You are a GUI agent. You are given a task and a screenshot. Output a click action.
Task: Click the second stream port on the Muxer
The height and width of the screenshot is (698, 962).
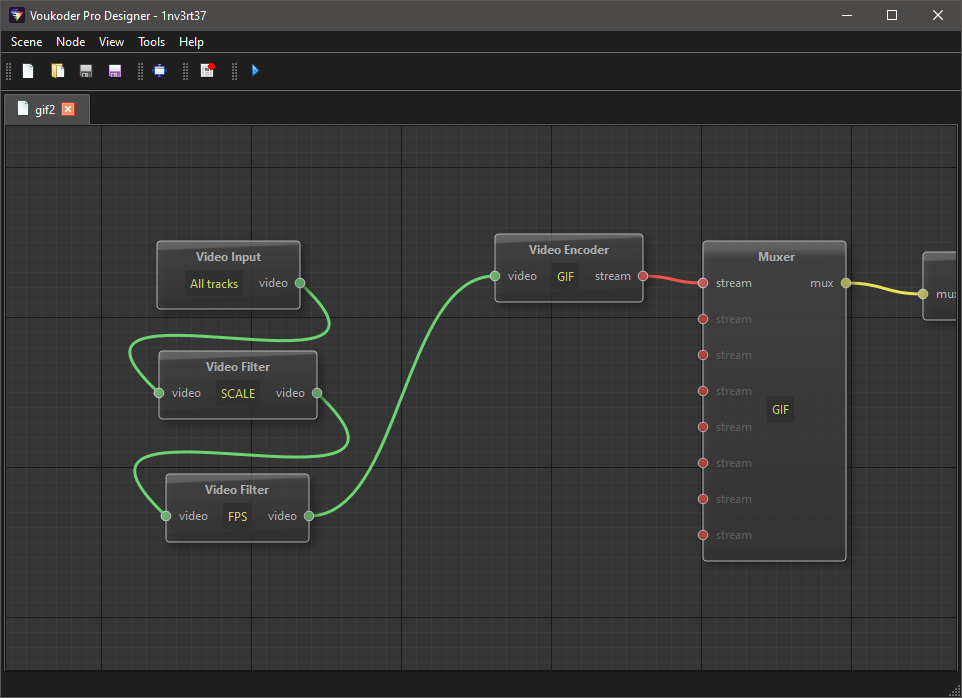click(703, 319)
